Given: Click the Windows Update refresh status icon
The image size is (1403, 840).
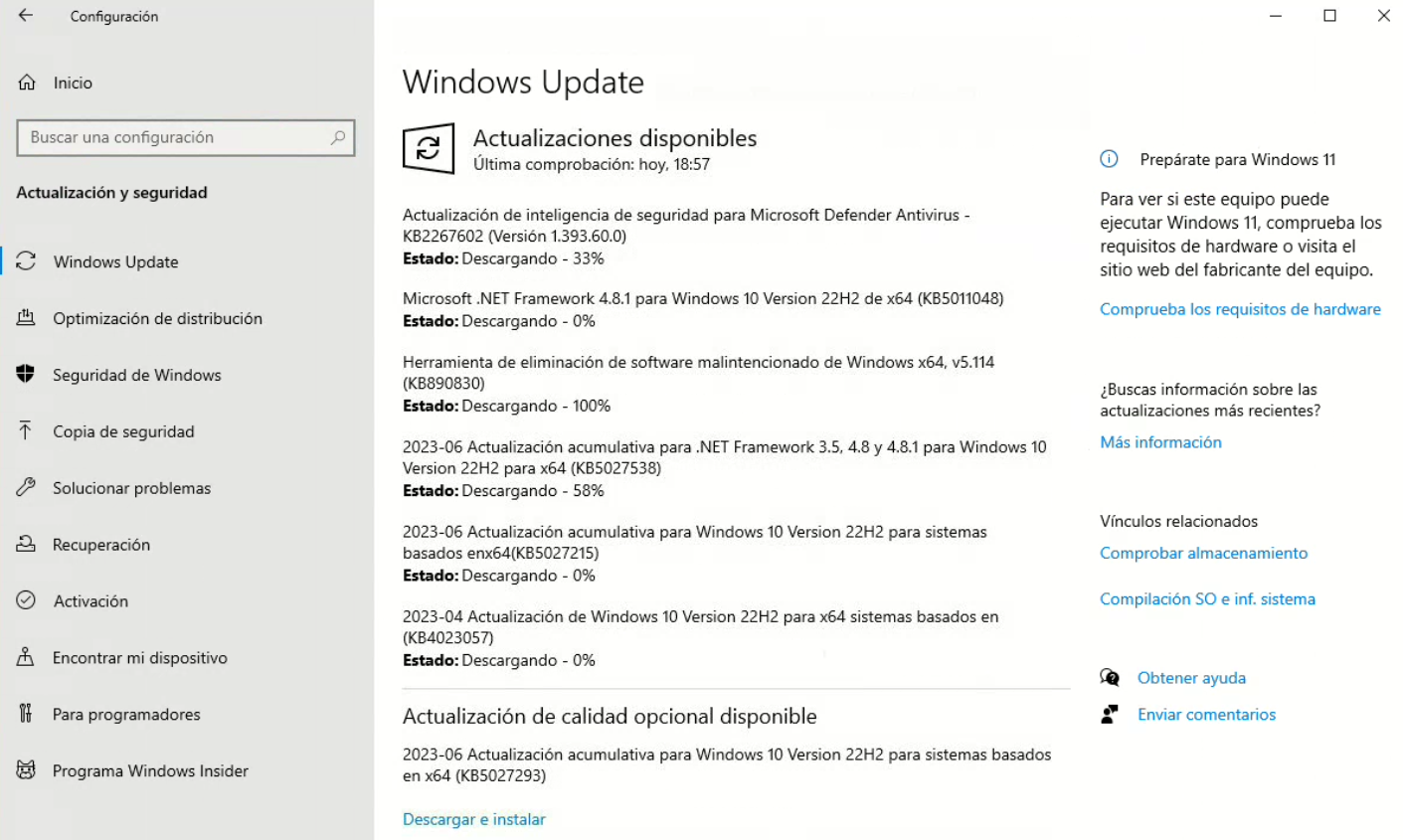Looking at the screenshot, I should point(429,149).
